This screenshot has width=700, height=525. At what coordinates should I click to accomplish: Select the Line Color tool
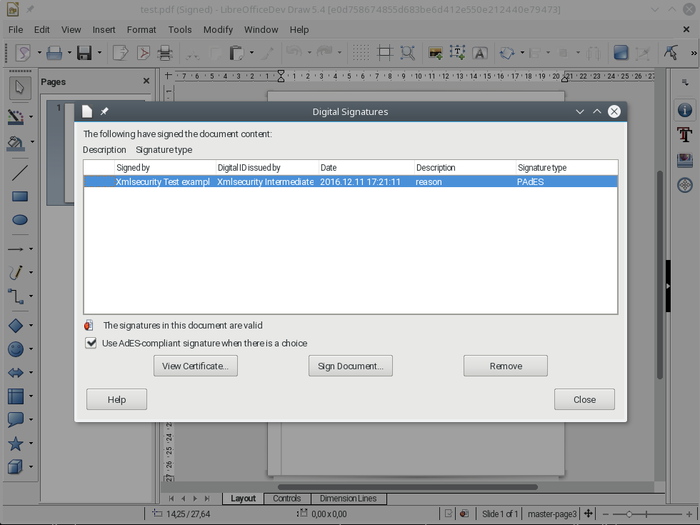(16, 117)
